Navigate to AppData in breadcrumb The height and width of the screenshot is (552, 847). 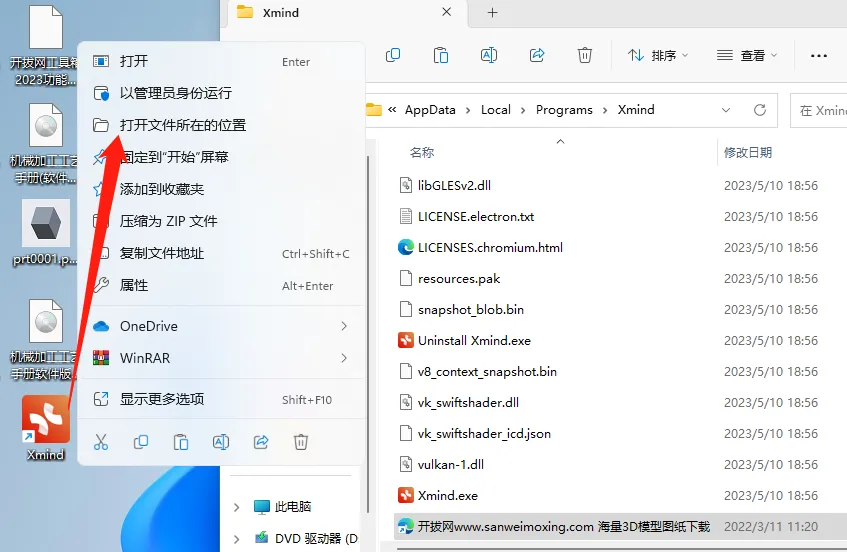pos(430,110)
